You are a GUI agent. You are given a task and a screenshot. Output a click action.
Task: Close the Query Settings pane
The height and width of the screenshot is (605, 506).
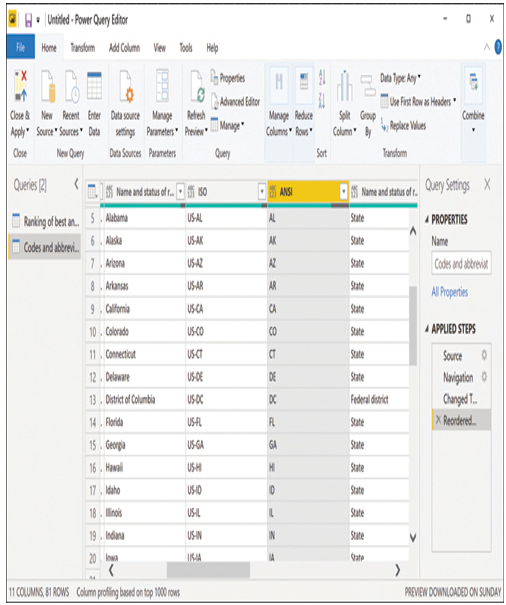(x=487, y=185)
